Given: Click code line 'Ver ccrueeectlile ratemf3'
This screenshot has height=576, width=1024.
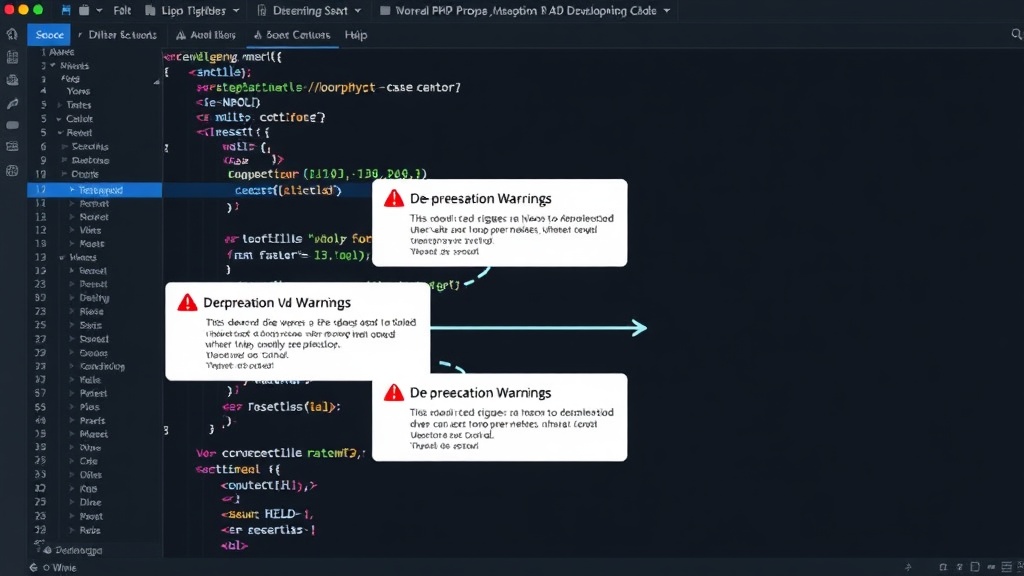Looking at the screenshot, I should tap(280, 453).
